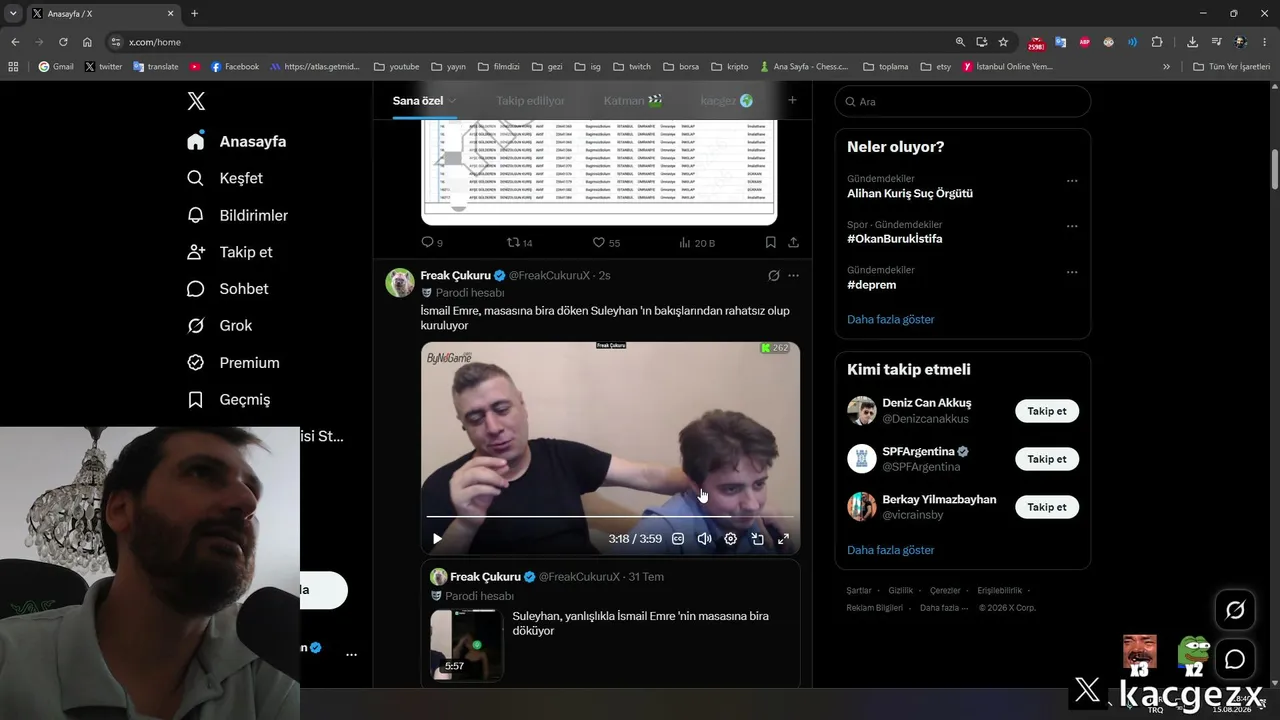This screenshot has width=1280, height=720.
Task: Toggle video captions (CC)
Action: pos(678,539)
